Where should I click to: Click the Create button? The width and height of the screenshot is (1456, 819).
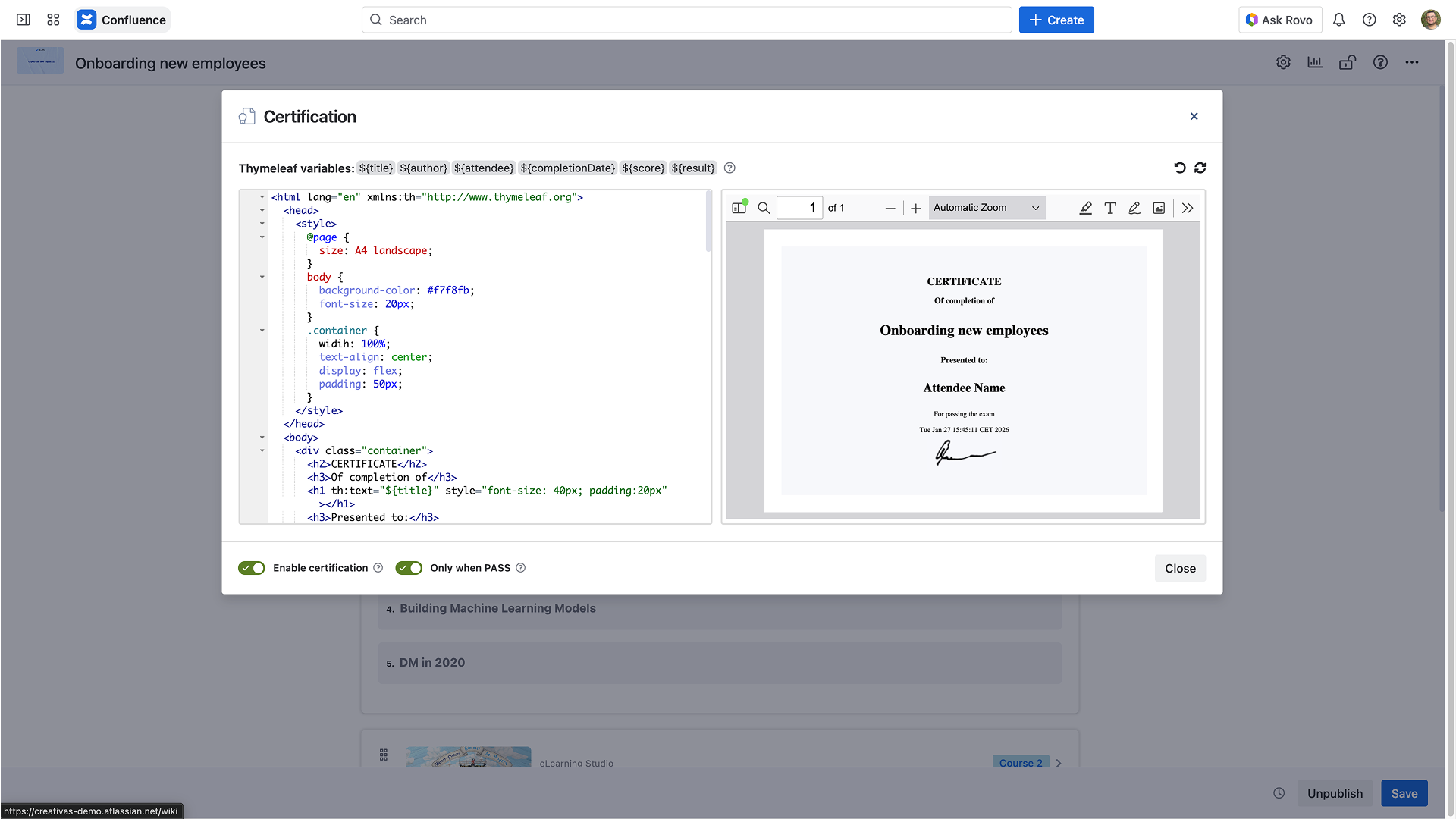[x=1056, y=20]
